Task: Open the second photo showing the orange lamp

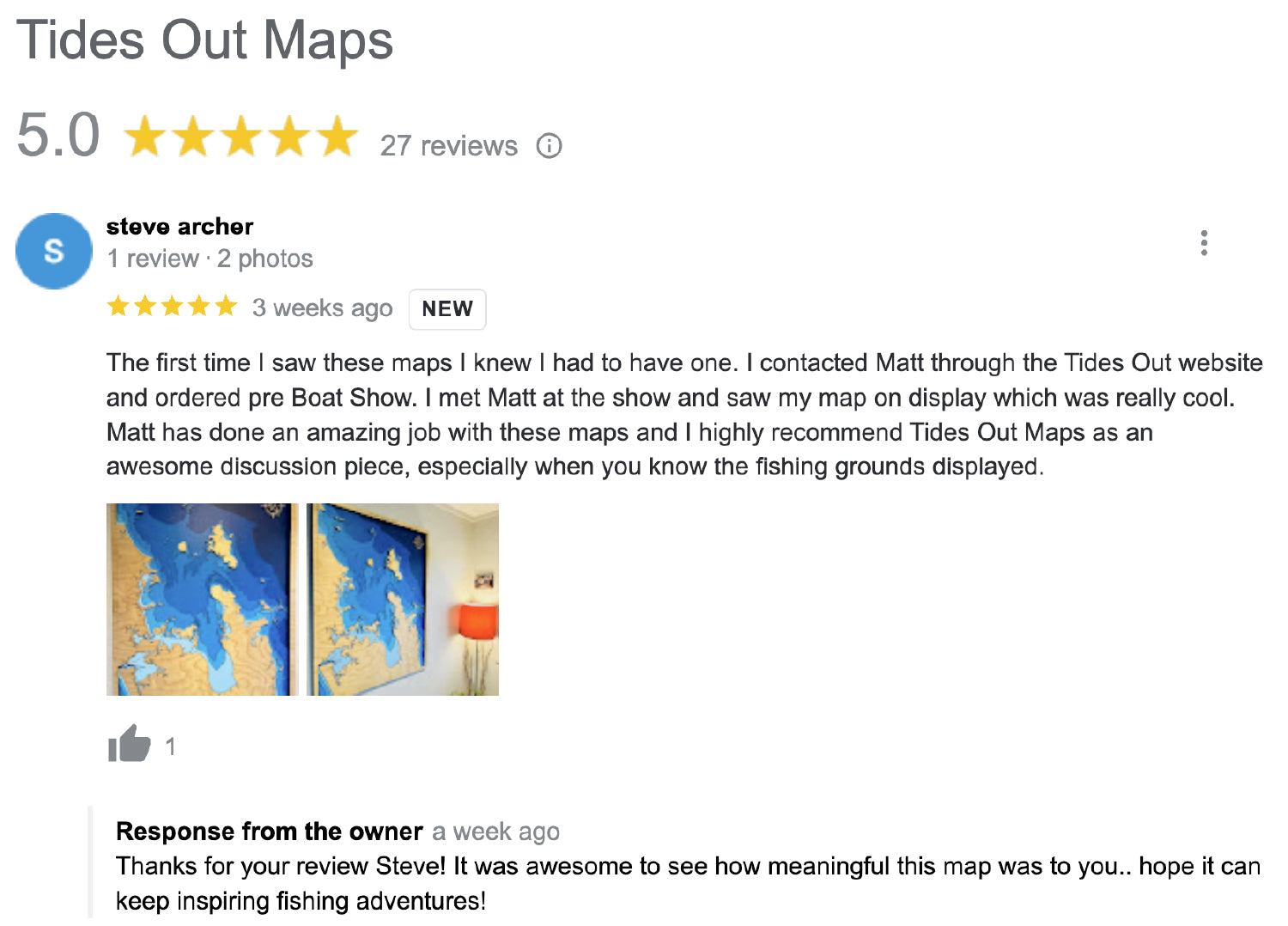Action: pyautogui.click(x=402, y=599)
